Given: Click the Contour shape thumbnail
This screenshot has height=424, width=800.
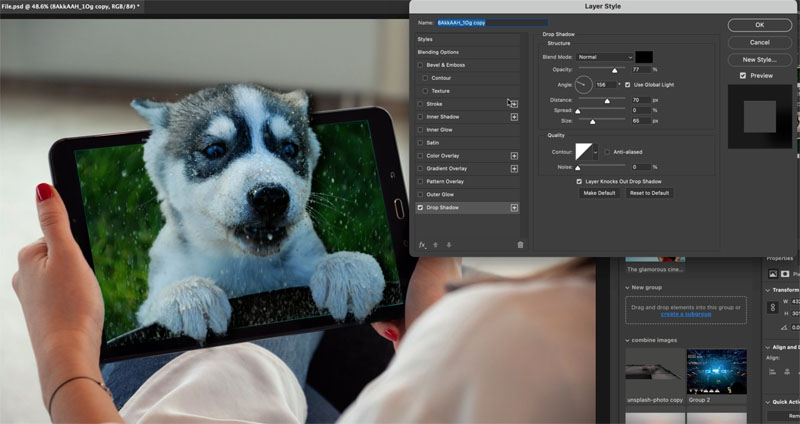Looking at the screenshot, I should (584, 152).
